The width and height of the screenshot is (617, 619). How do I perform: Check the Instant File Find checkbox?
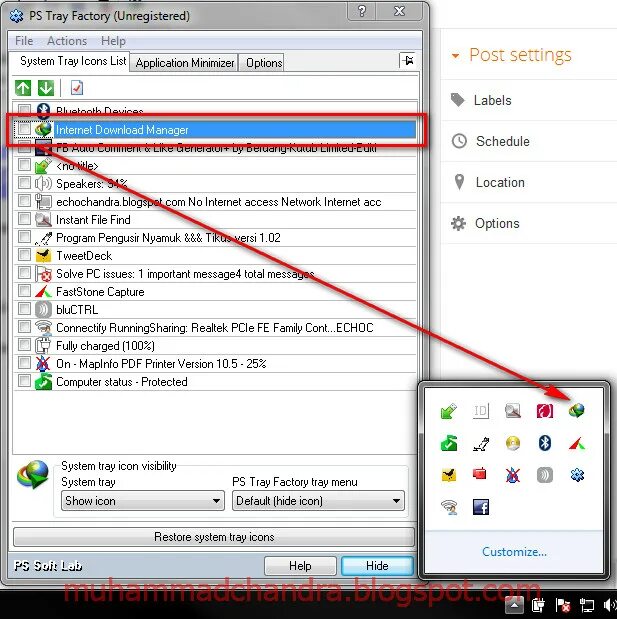click(x=24, y=218)
